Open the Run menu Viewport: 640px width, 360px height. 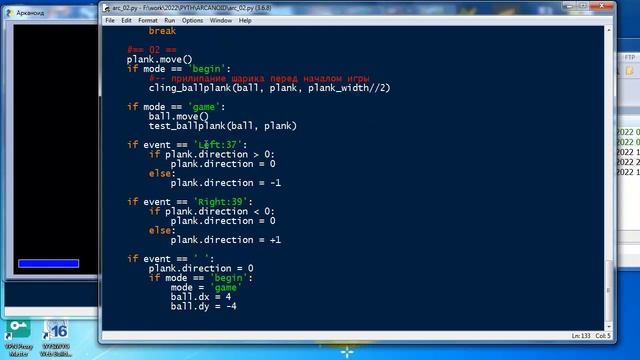(169, 20)
